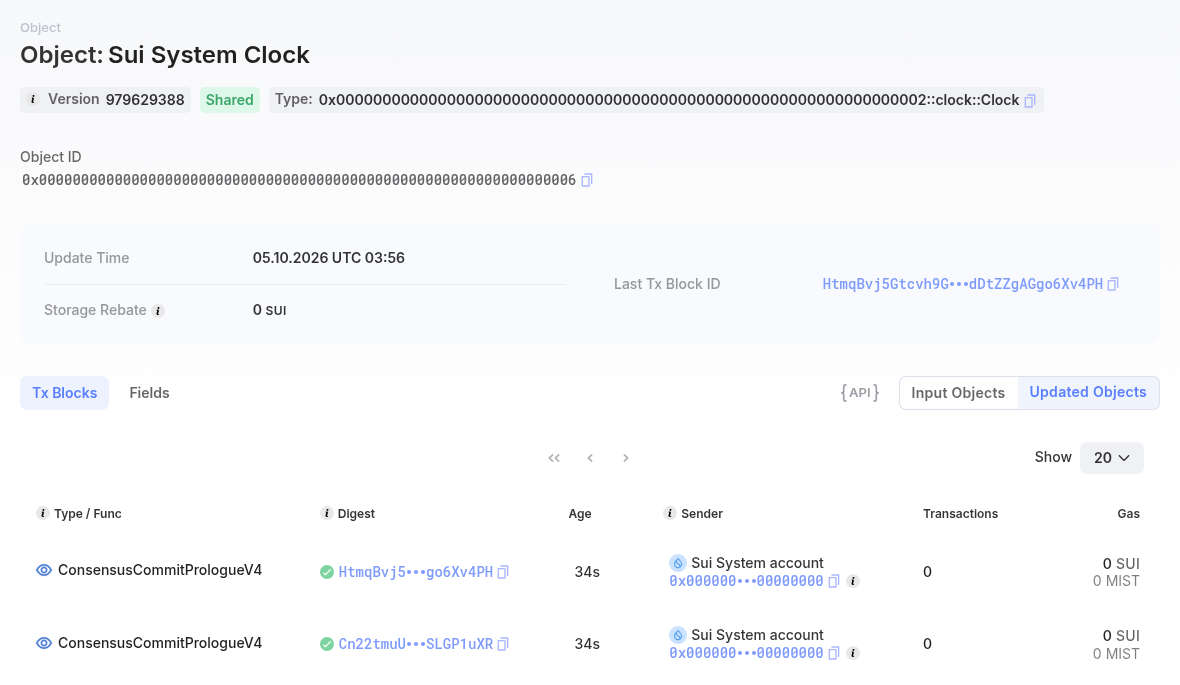Go to previous page of Tx Blocks
Image resolution: width=1180 pixels, height=685 pixels.
click(x=590, y=458)
